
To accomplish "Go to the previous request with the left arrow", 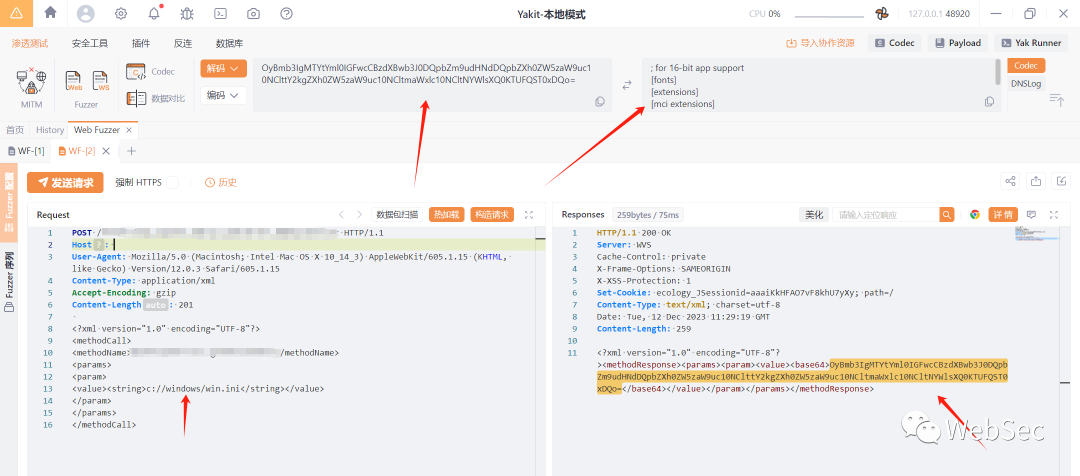I will (x=341, y=215).
